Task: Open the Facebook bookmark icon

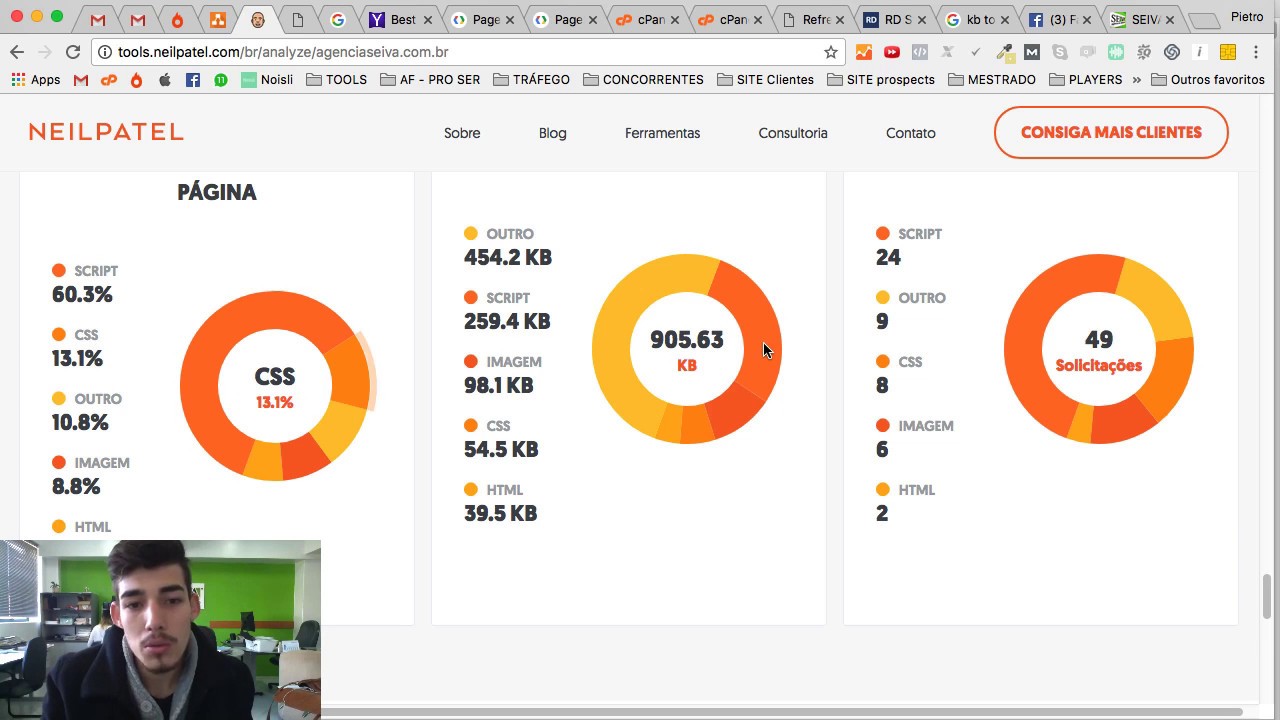Action: [193, 80]
